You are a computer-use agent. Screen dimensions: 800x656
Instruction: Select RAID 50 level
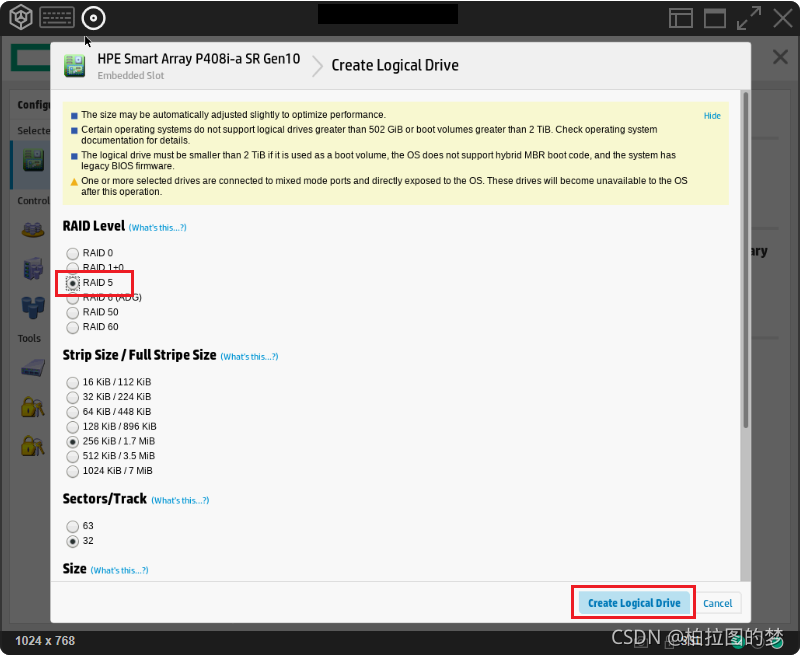pos(73,313)
